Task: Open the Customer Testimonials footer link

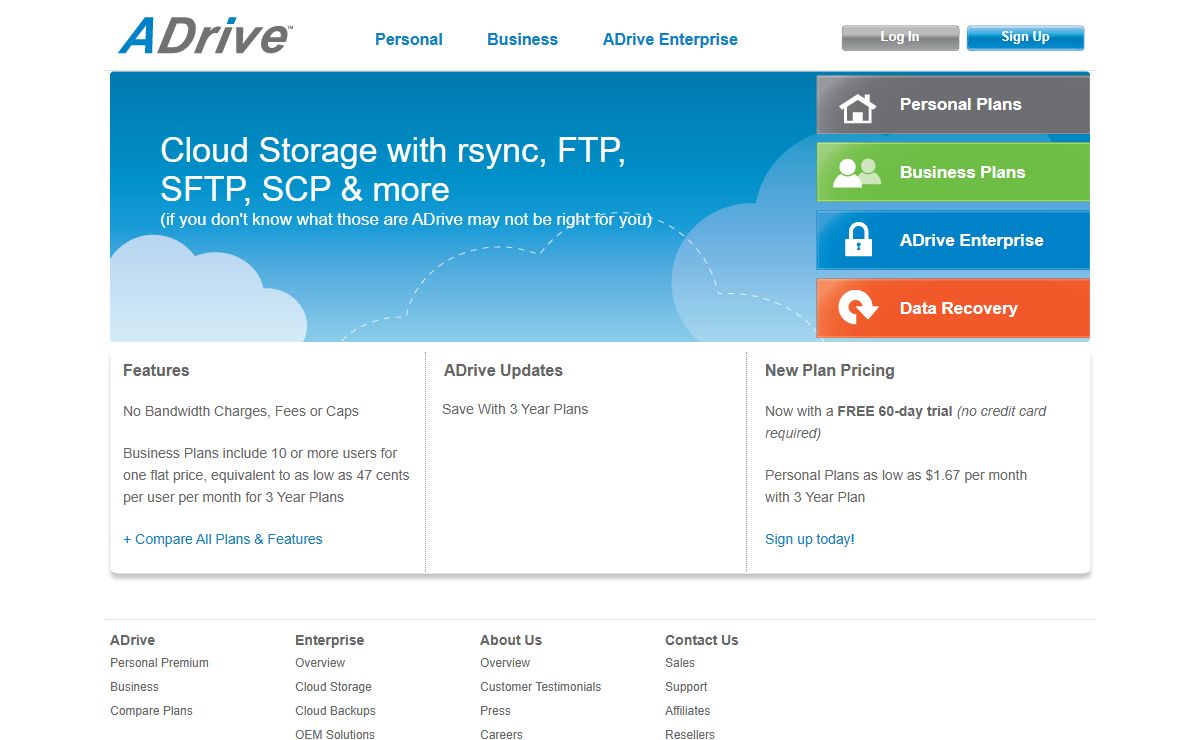Action: pyautogui.click(x=541, y=687)
